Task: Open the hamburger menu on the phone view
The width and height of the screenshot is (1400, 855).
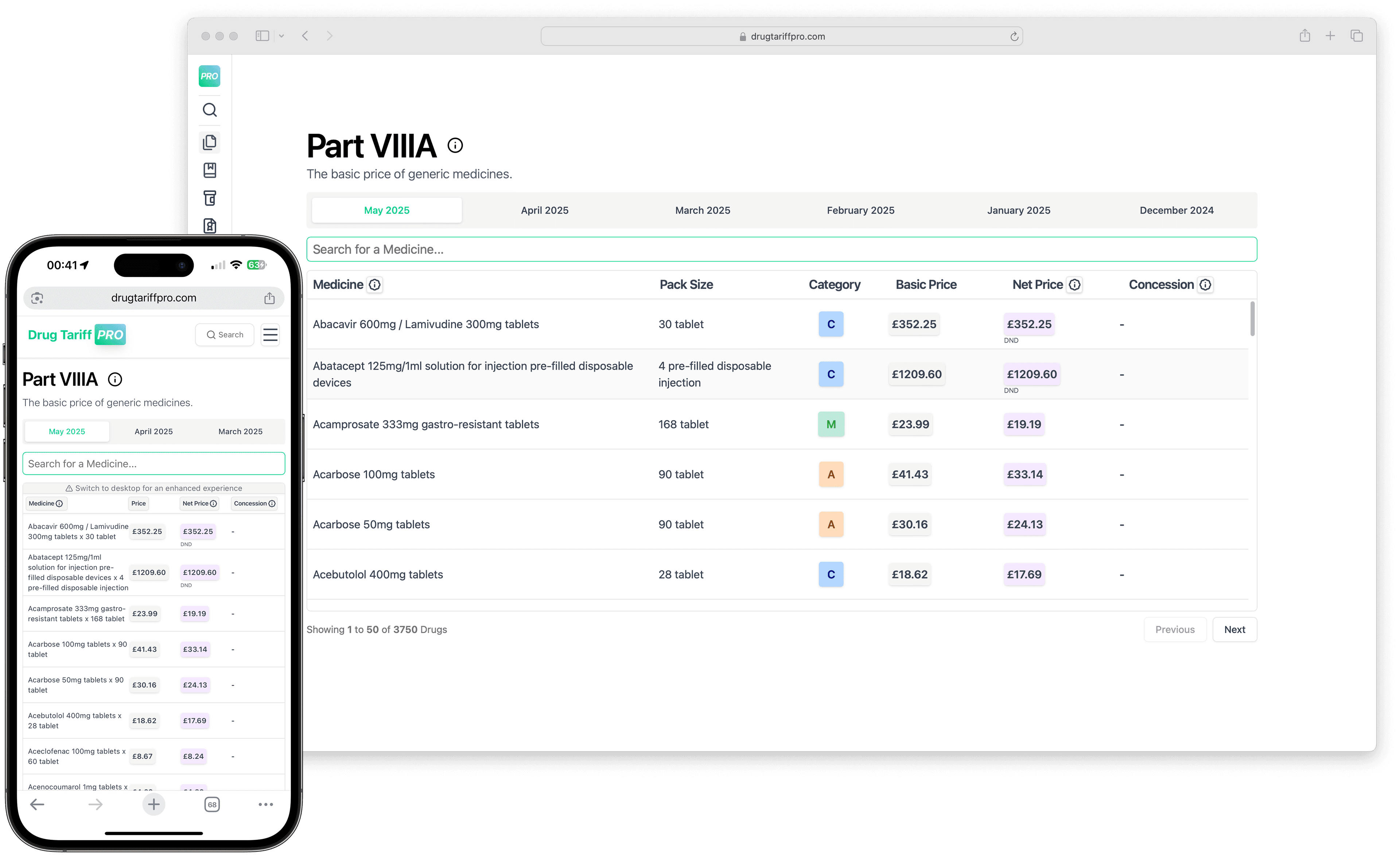Action: pos(270,335)
